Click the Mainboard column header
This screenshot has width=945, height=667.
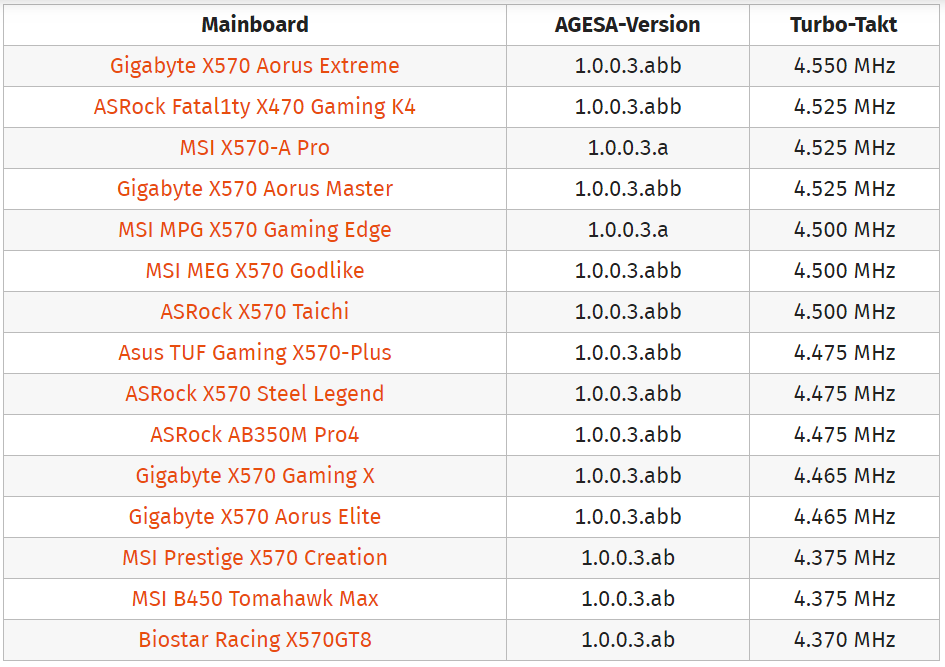coord(254,25)
